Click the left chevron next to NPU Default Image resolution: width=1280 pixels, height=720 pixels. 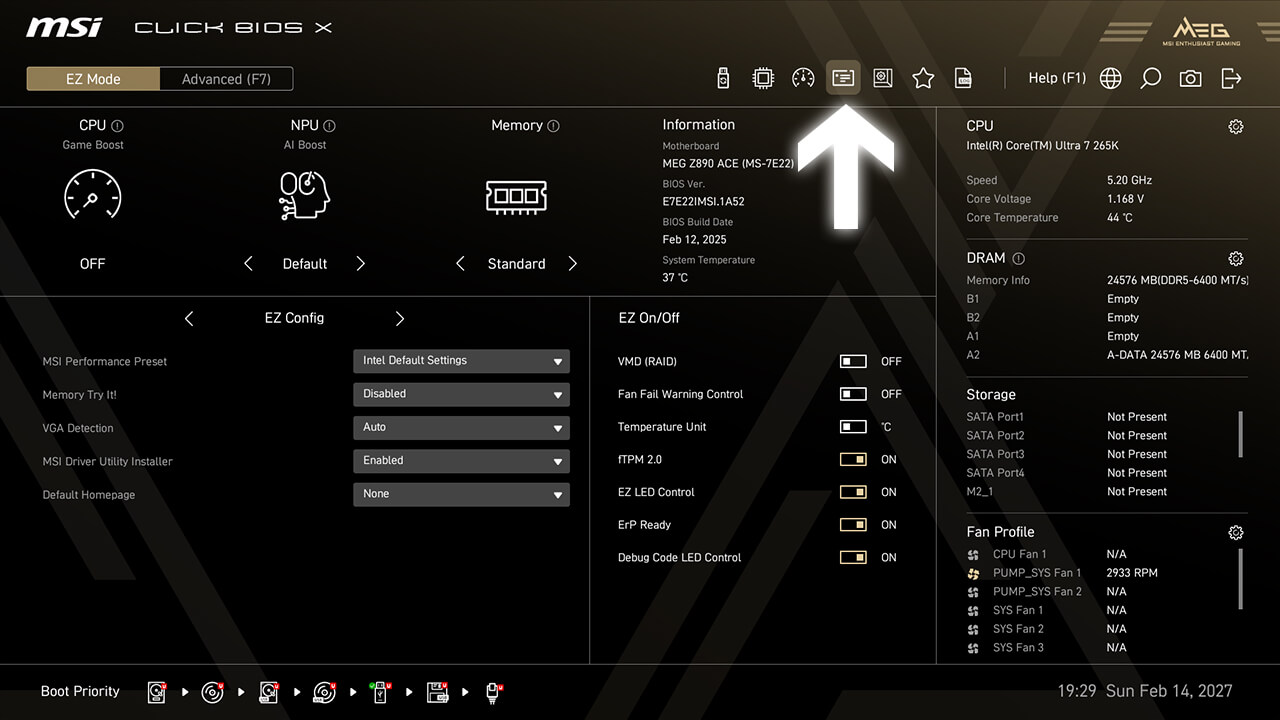[x=248, y=264]
